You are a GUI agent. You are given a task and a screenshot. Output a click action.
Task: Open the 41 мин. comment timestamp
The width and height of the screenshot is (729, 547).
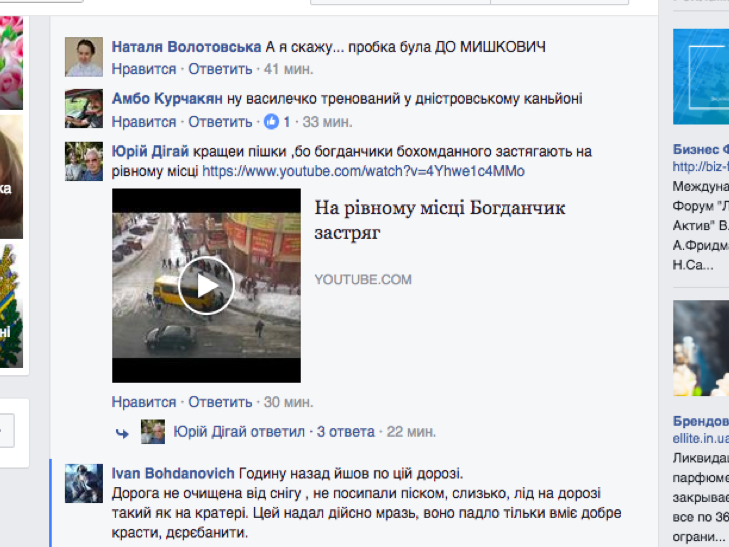coord(288,69)
